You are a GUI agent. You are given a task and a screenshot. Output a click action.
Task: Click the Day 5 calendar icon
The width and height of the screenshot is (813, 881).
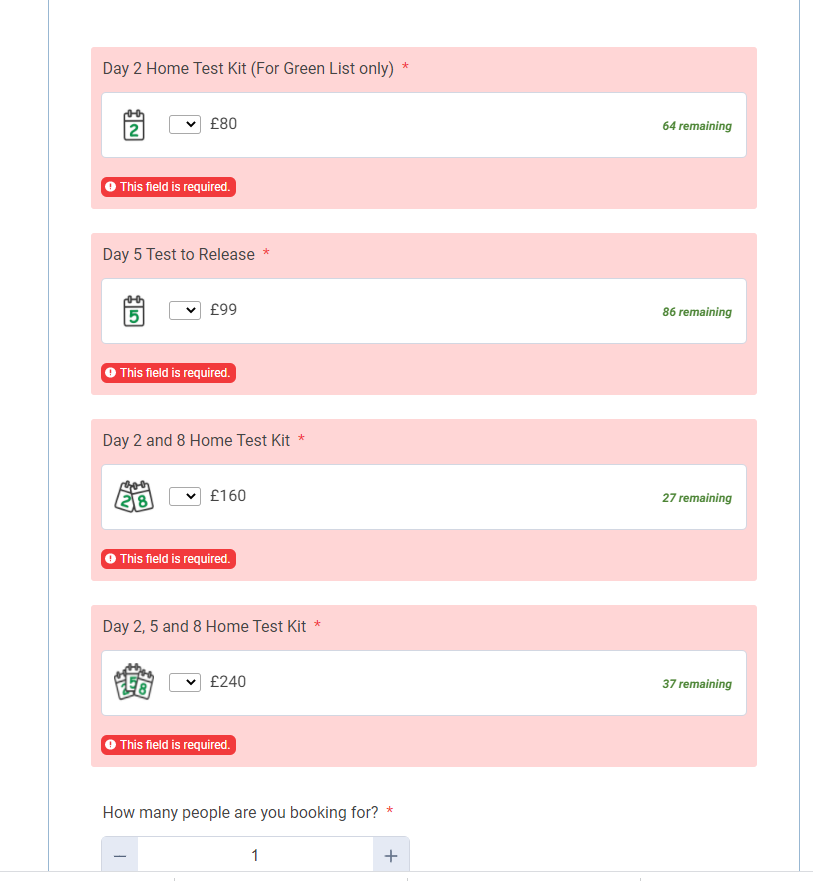(x=133, y=311)
